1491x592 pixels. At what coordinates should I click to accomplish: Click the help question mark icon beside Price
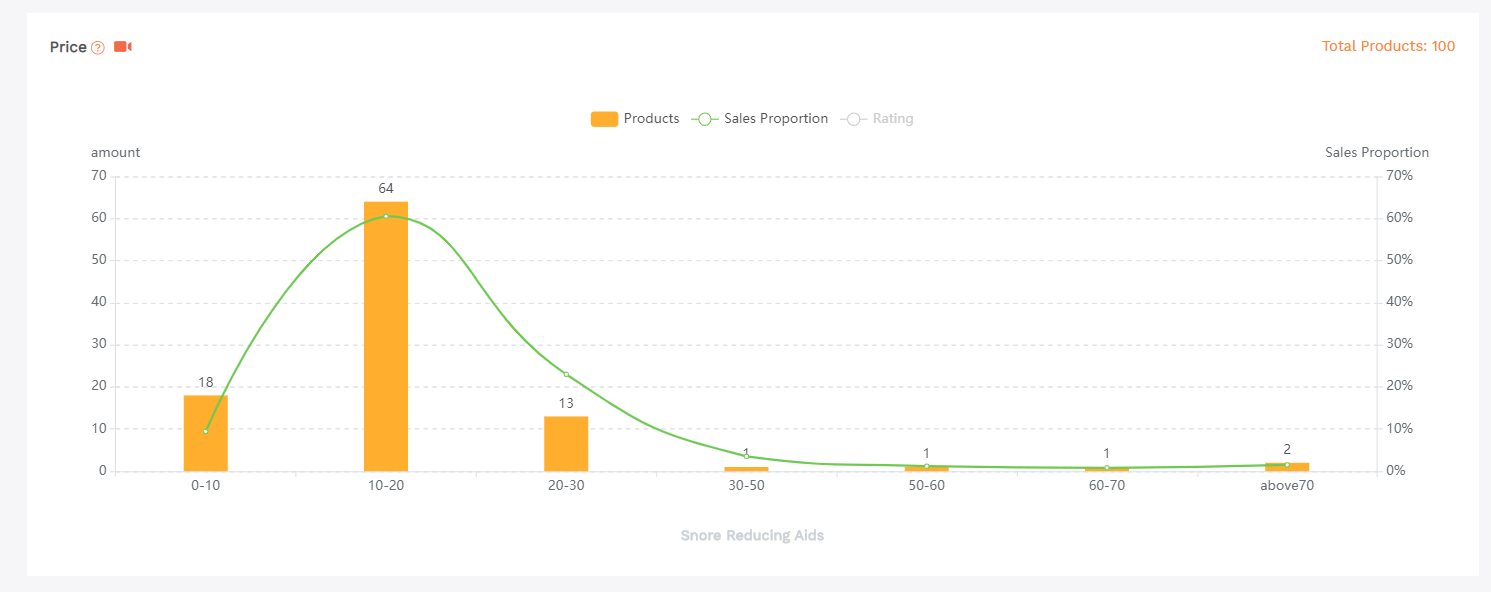98,48
